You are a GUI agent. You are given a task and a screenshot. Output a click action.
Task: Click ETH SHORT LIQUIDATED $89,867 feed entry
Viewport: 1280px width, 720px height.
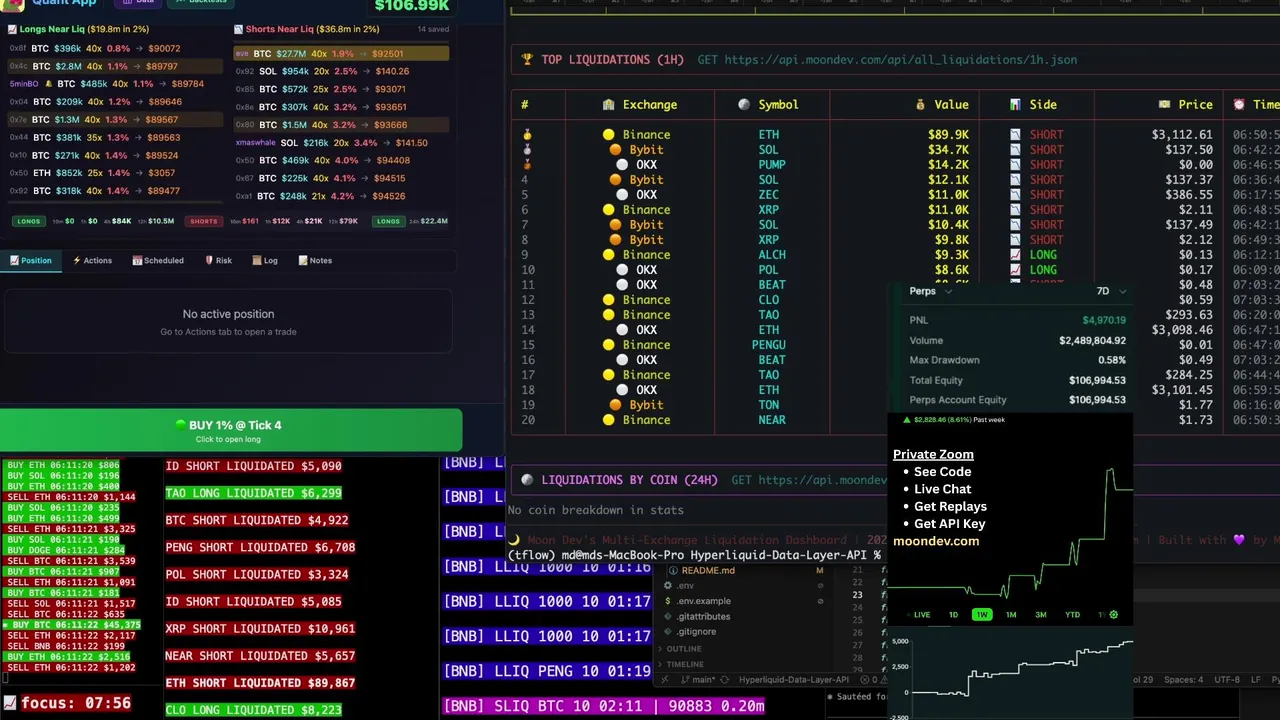(260, 683)
